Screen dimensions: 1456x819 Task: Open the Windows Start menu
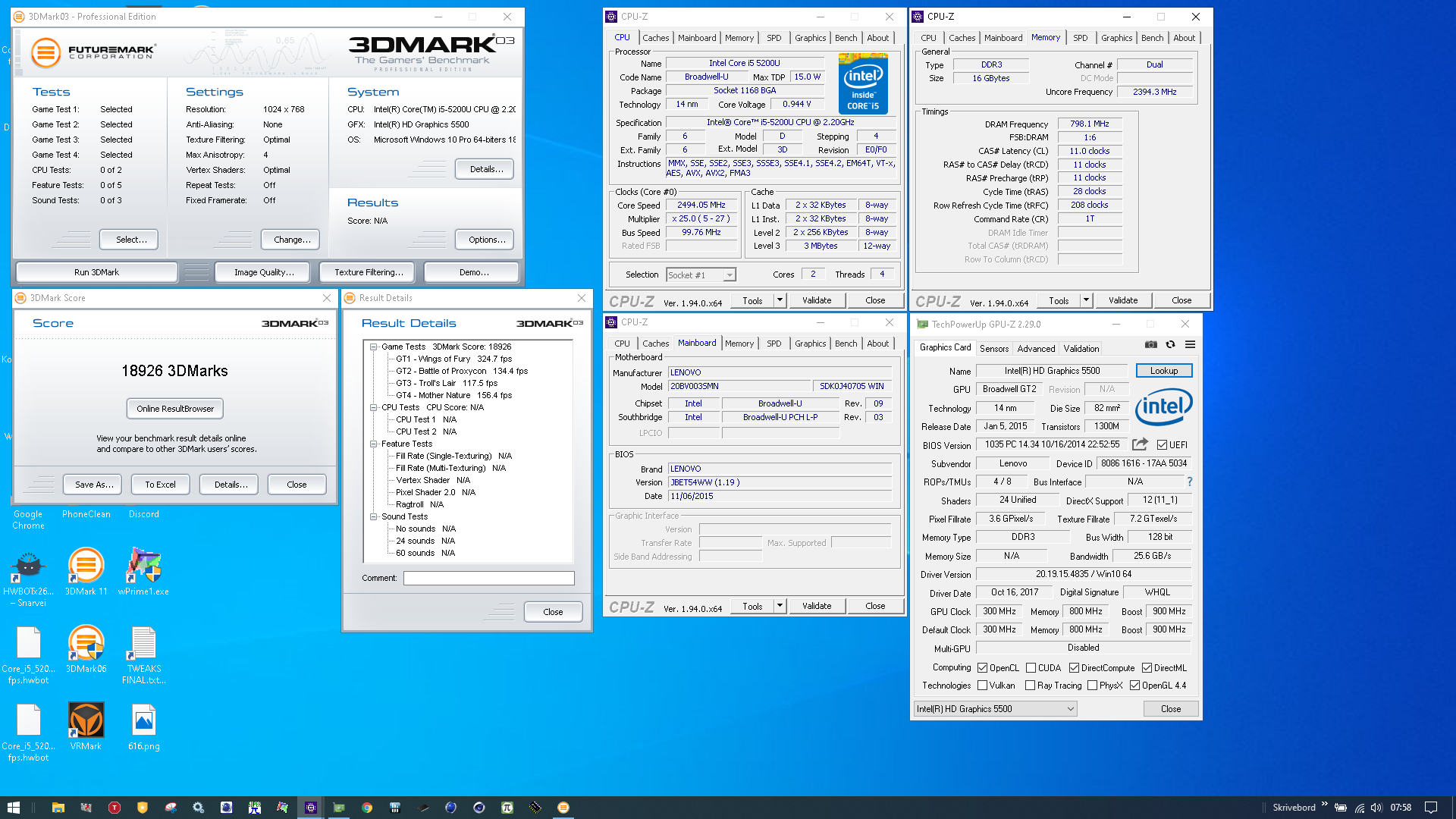point(14,808)
